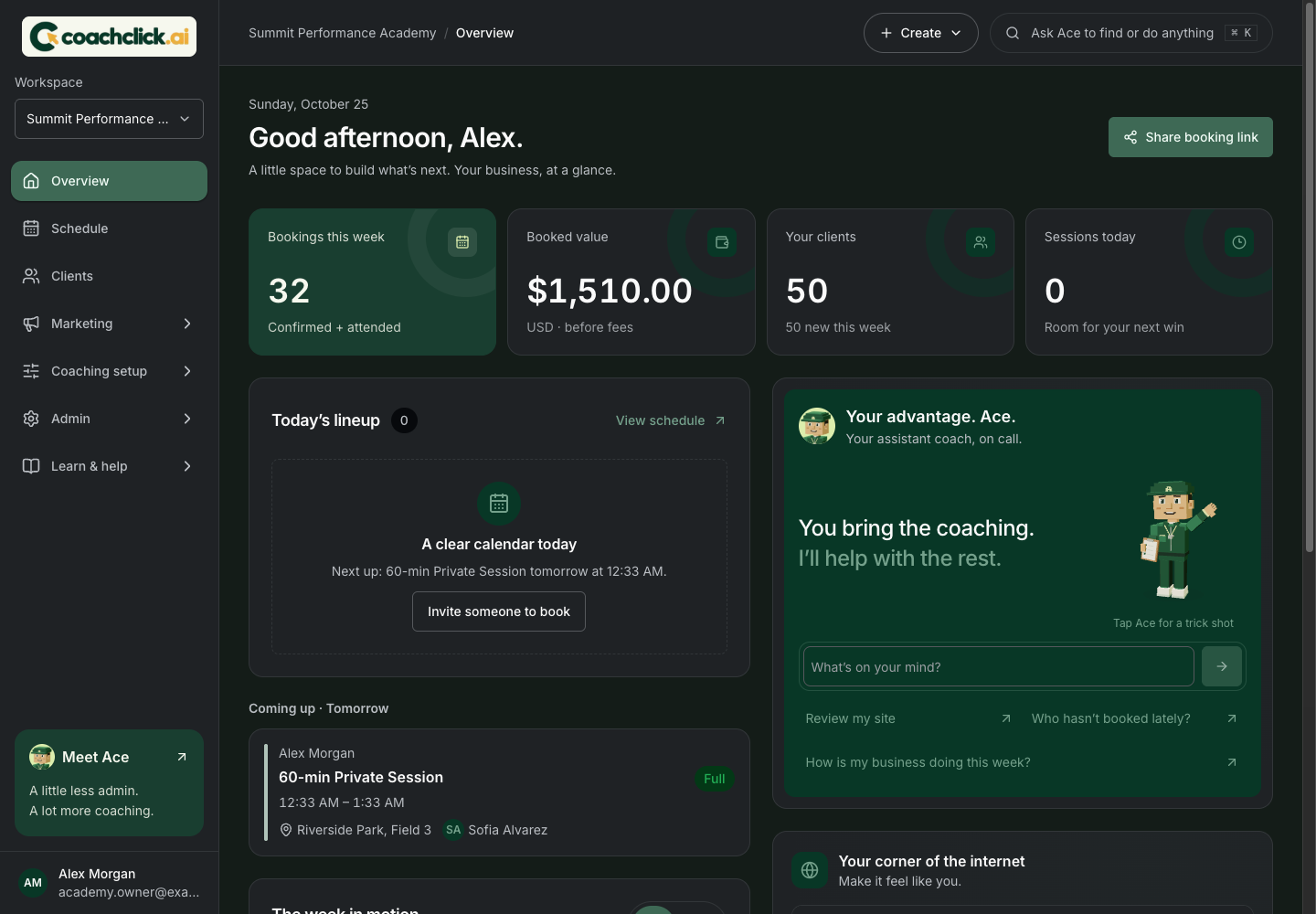Click the Marketing megaphone icon
Image resolution: width=1316 pixels, height=914 pixels.
click(31, 324)
